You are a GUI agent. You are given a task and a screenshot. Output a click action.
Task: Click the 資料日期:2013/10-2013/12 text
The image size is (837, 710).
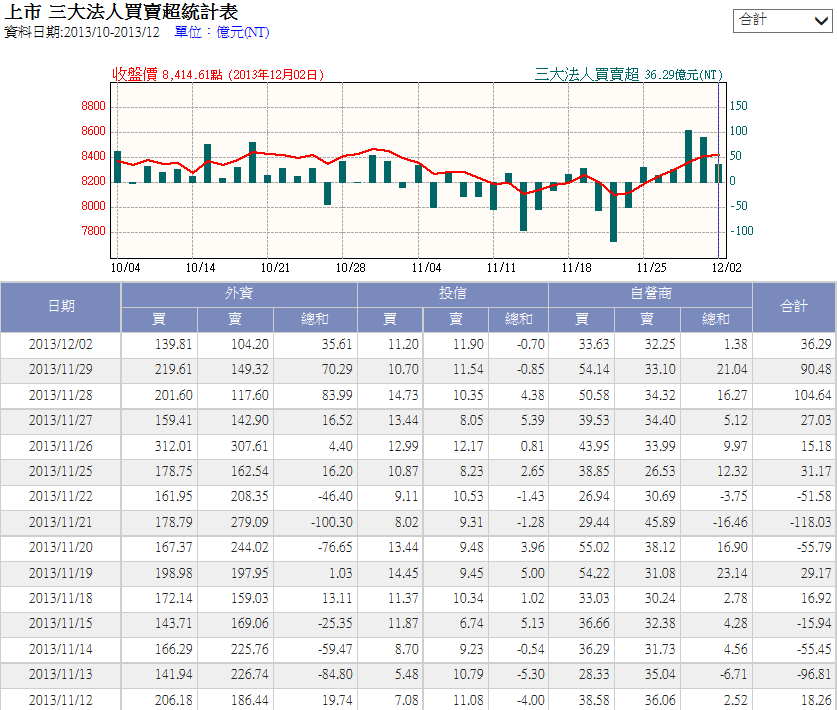[82, 33]
